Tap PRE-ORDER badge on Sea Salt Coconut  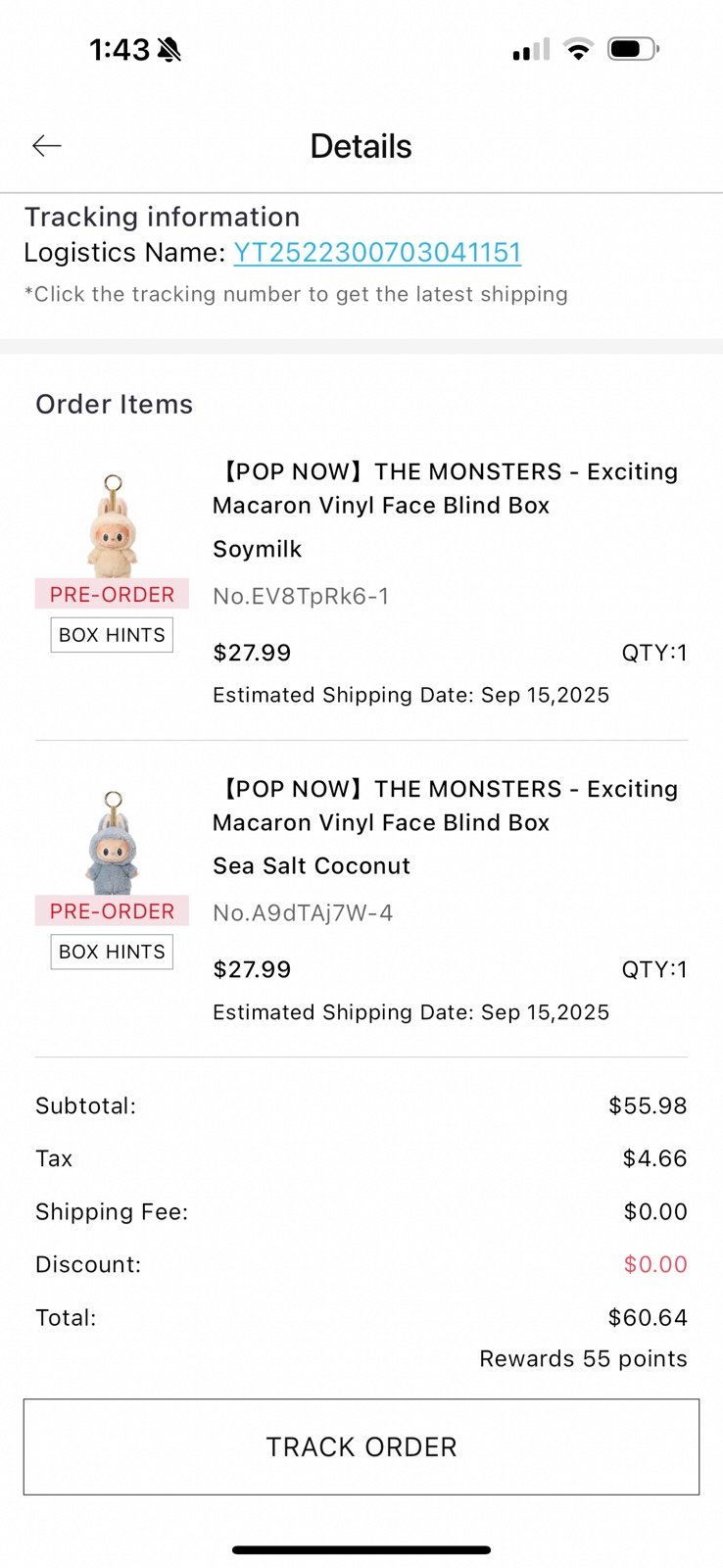[x=112, y=911]
